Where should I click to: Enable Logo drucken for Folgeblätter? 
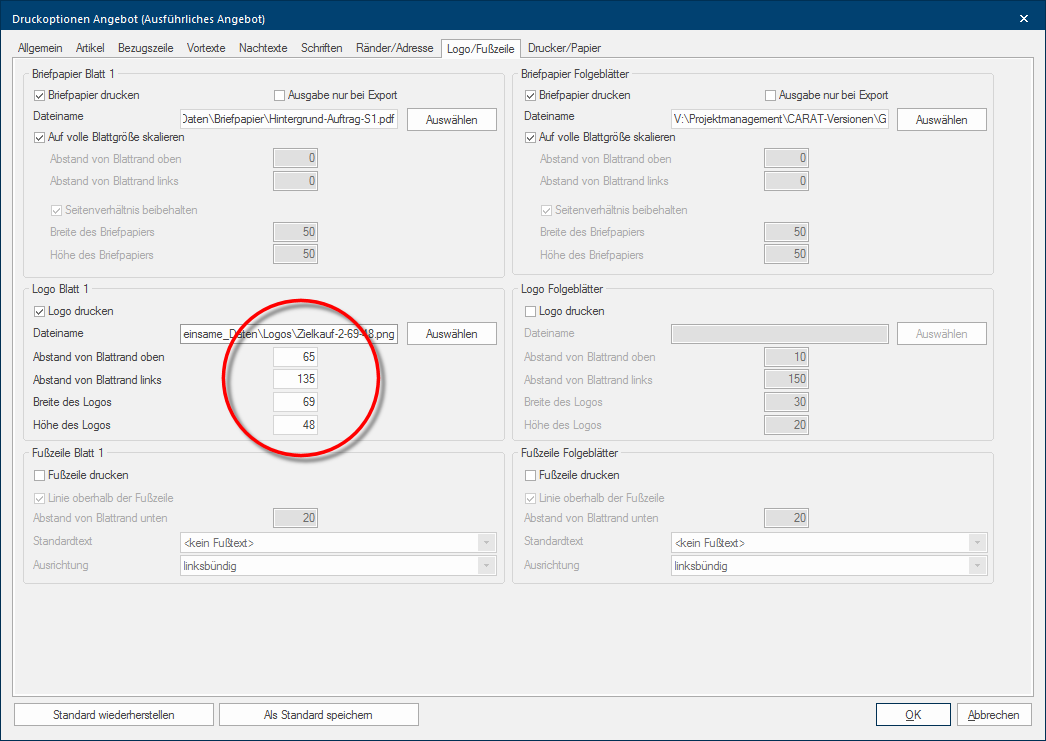click(x=531, y=311)
